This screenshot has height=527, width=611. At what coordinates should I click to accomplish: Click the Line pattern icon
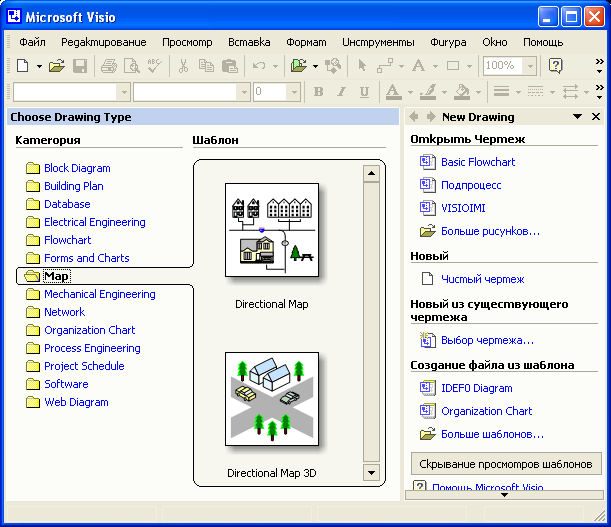[x=535, y=92]
